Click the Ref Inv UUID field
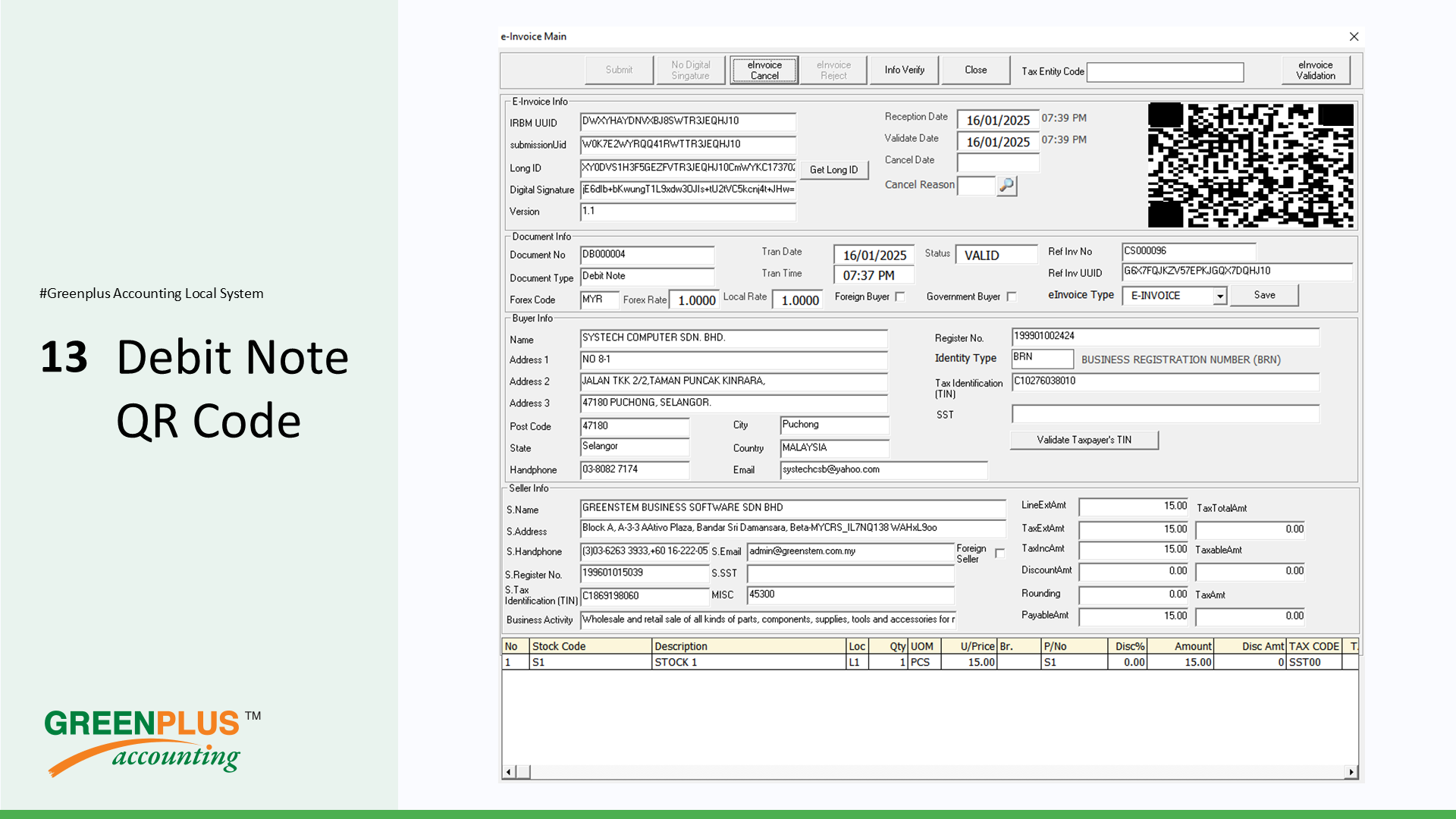 [x=1237, y=272]
